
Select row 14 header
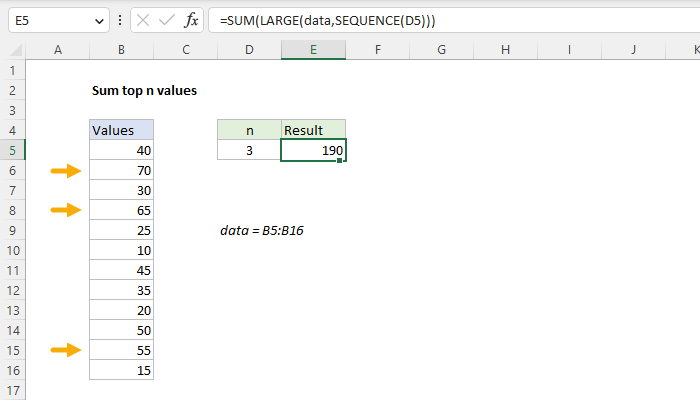pos(12,330)
